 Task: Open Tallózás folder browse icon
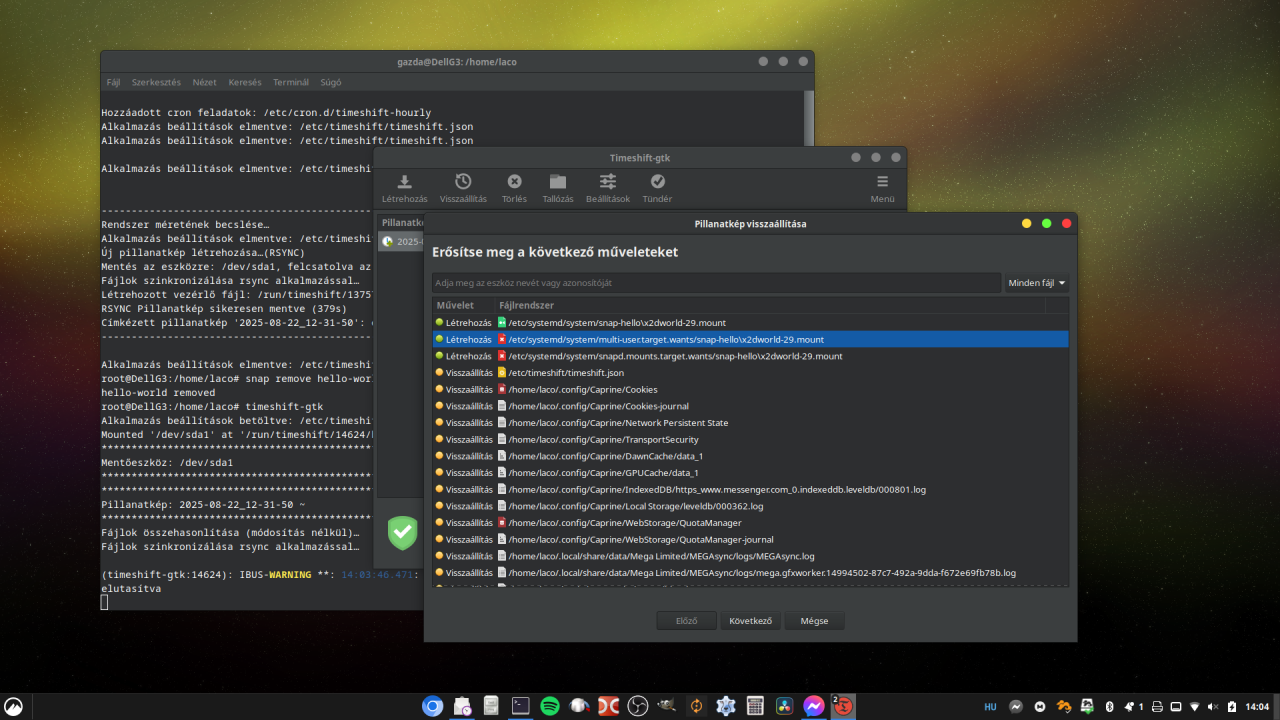[x=557, y=182]
